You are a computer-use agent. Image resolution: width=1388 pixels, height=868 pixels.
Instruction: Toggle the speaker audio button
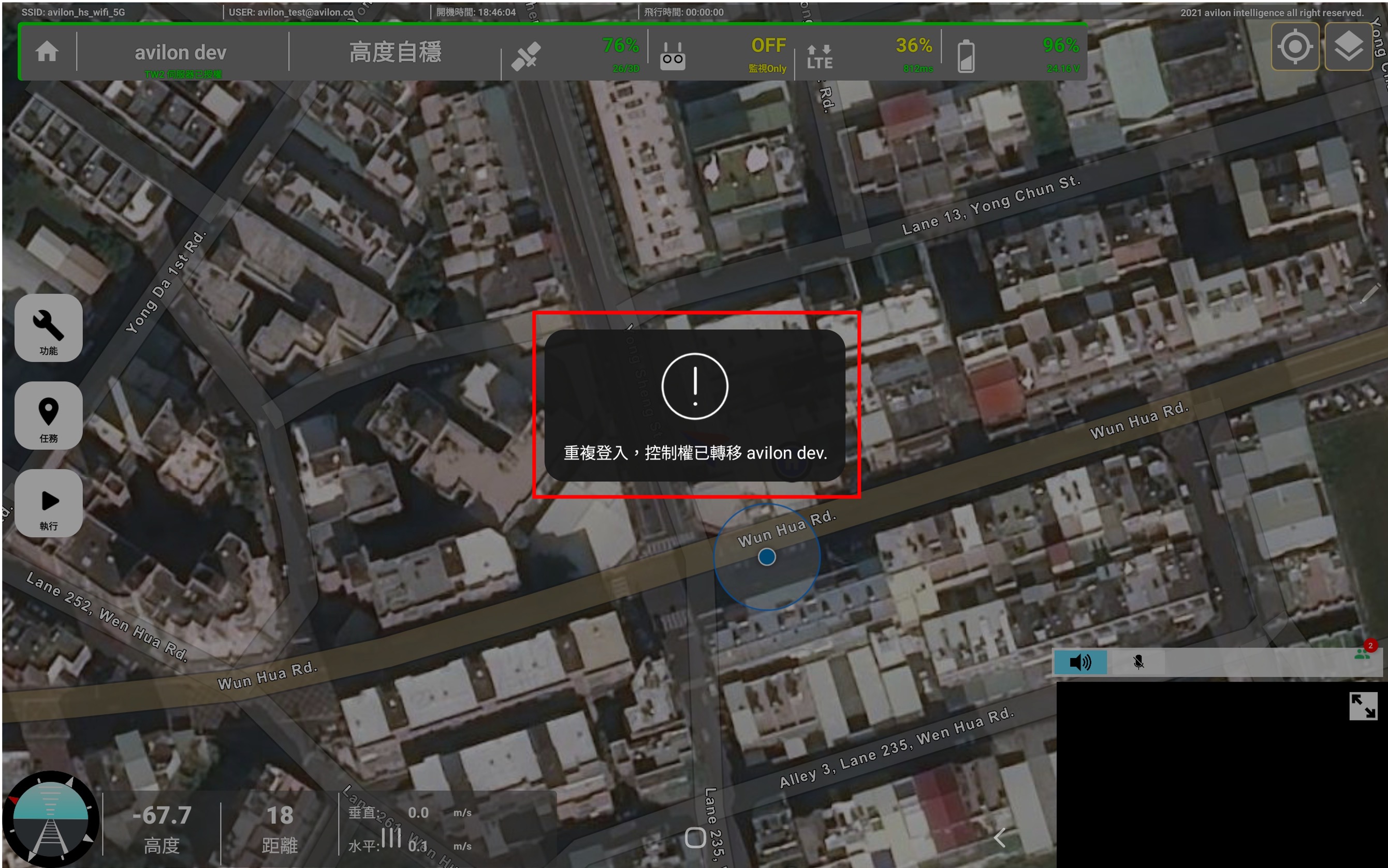pyautogui.click(x=1080, y=662)
